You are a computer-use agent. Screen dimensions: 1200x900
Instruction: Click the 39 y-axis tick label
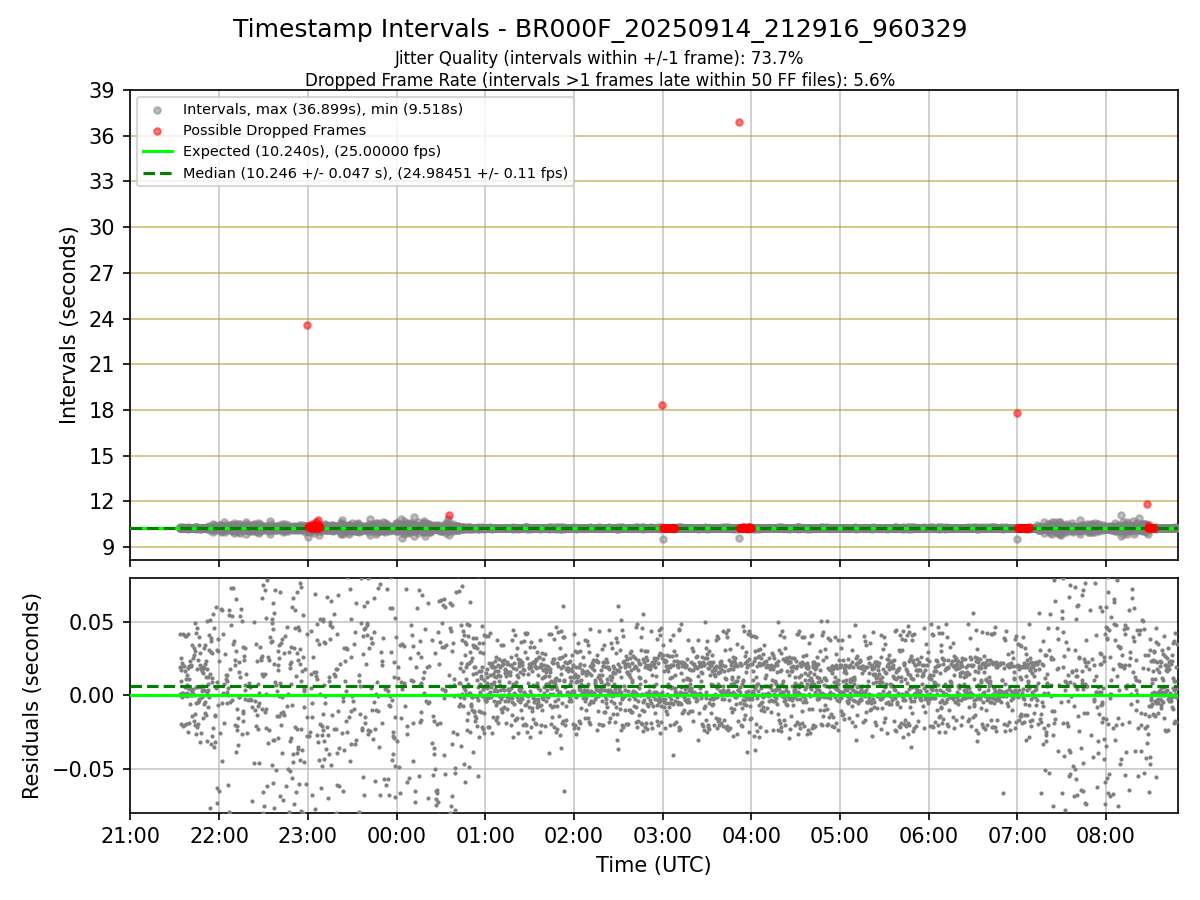[101, 91]
